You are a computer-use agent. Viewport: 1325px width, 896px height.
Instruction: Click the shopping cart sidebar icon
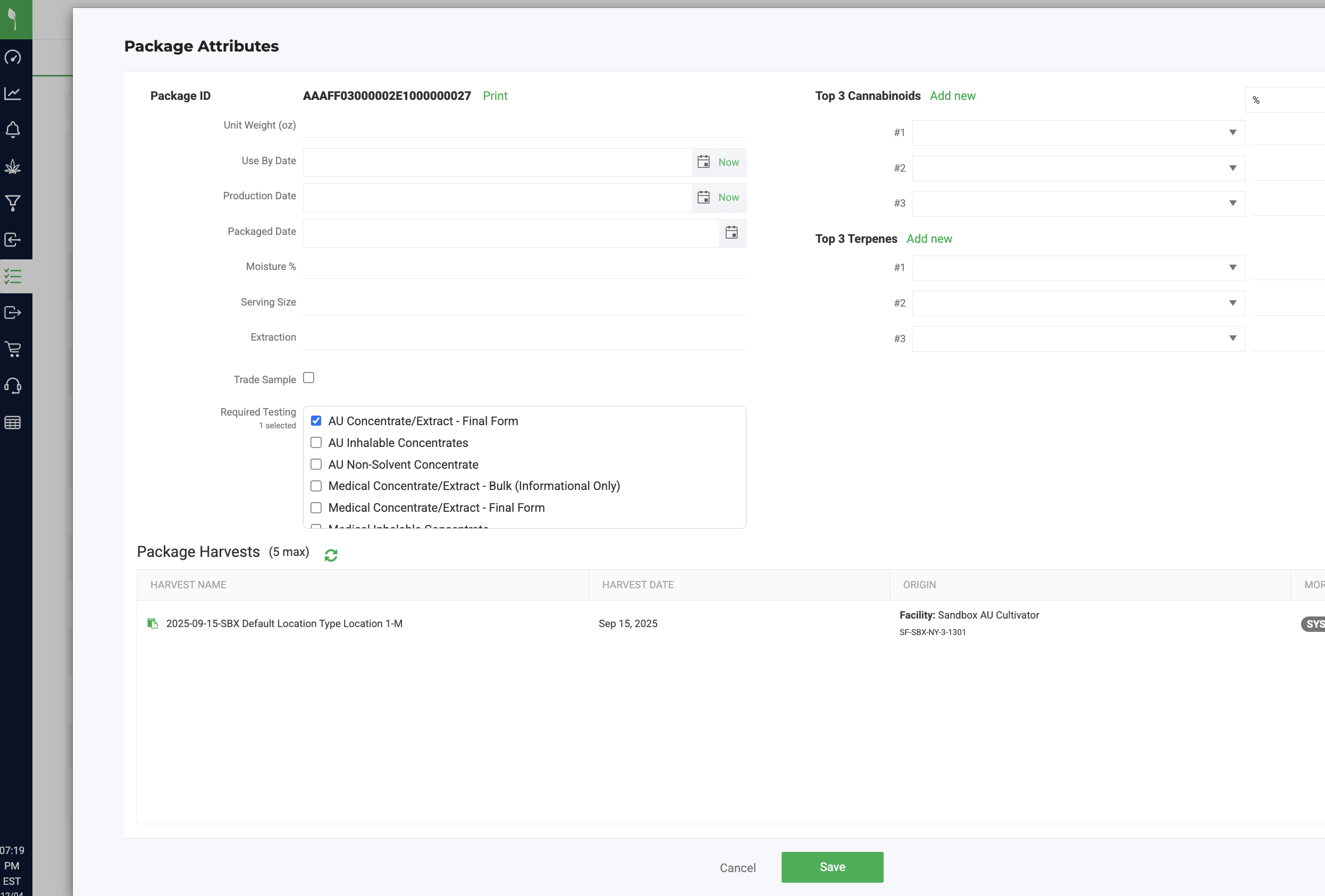point(13,349)
